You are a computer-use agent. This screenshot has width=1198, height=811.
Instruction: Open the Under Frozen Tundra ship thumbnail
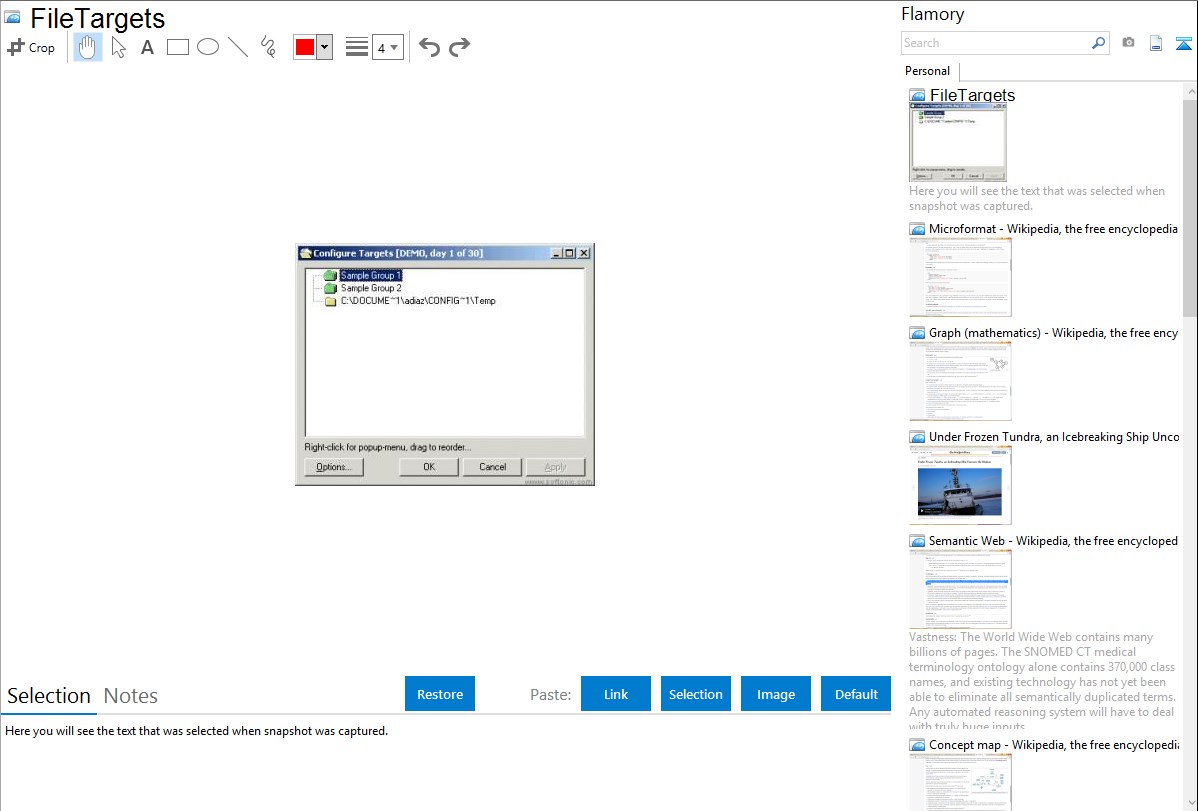[960, 485]
